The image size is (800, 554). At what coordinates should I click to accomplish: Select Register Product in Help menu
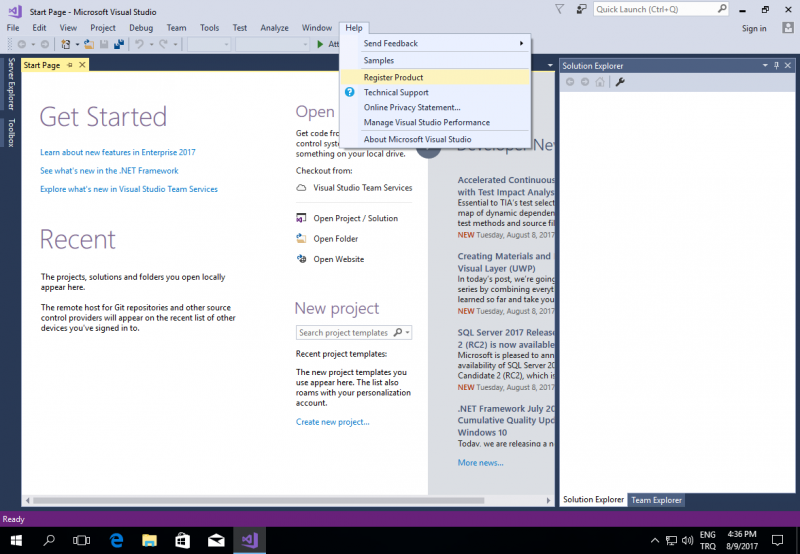click(x=435, y=77)
